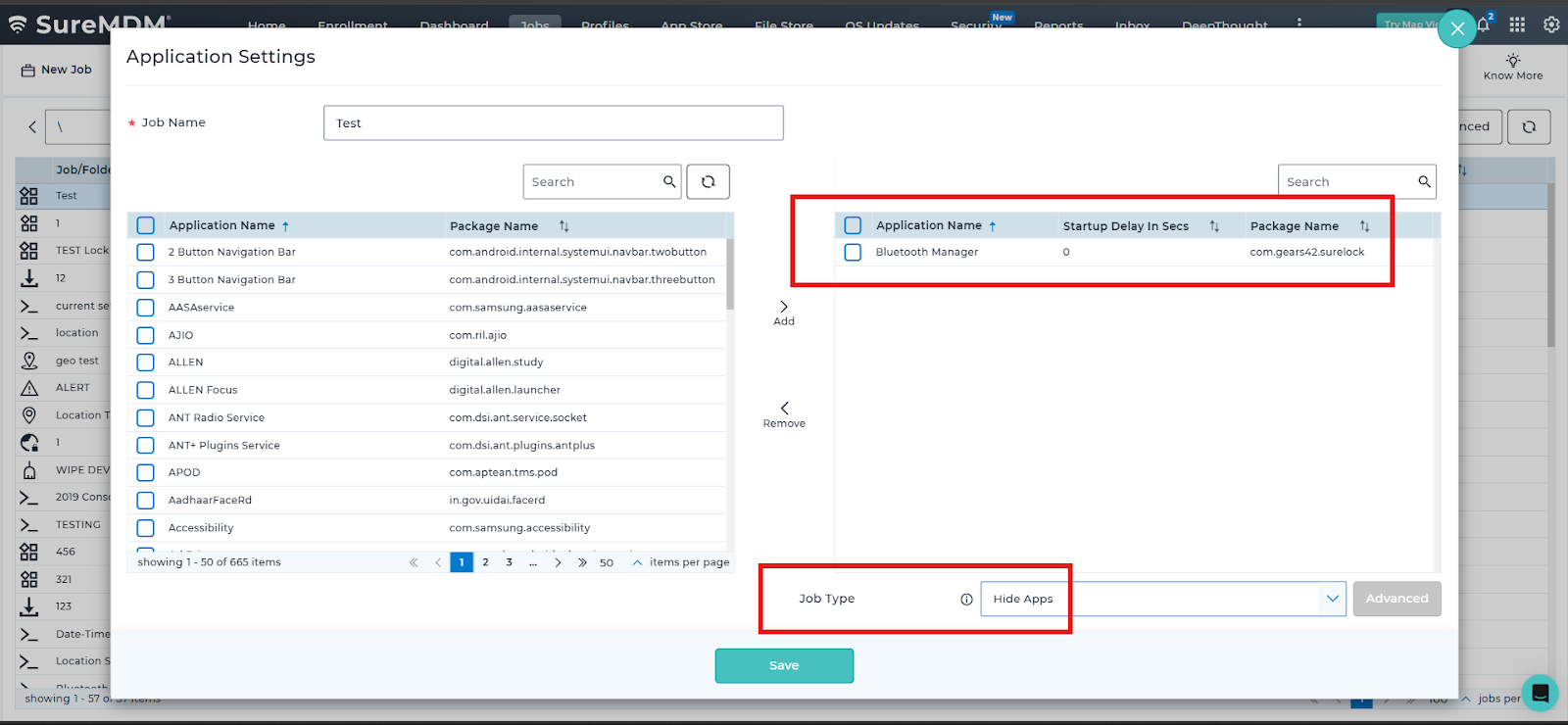Viewport: 1568px width, 725px height.
Task: Sort the Startup Delay In Secs column
Action: pyautogui.click(x=1214, y=226)
